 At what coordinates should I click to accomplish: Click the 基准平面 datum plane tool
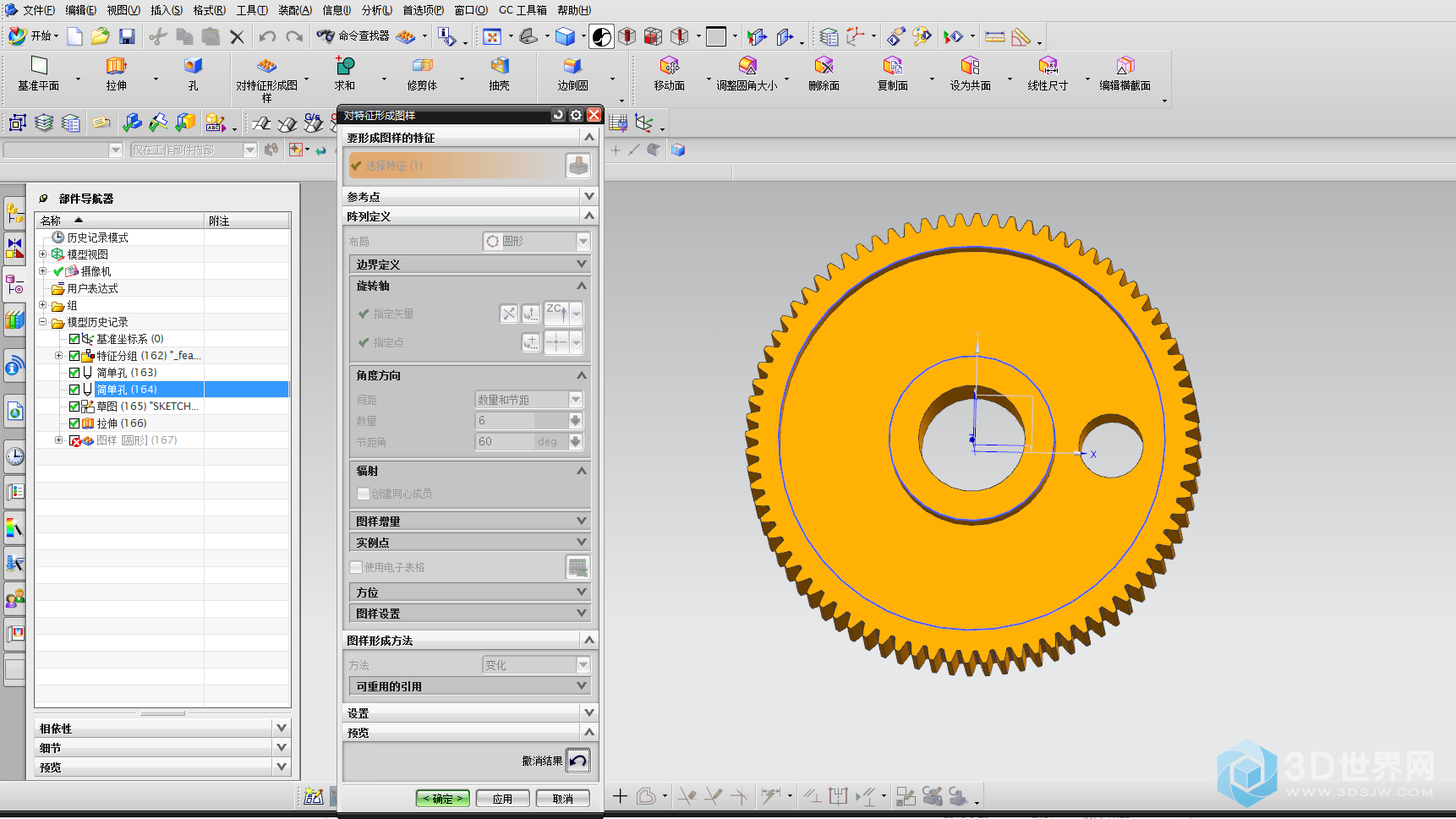click(x=39, y=74)
